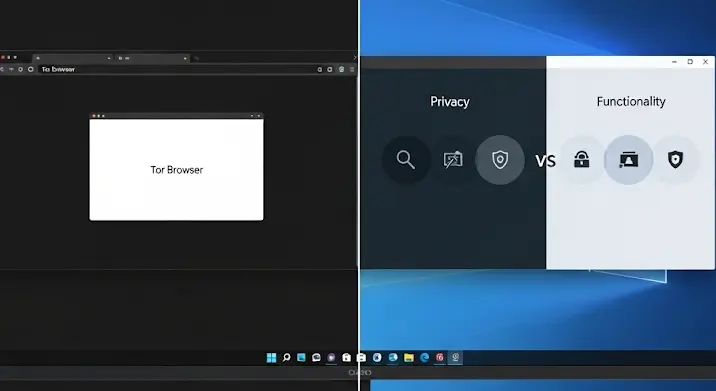Open the Windows Start menu

(x=271, y=358)
